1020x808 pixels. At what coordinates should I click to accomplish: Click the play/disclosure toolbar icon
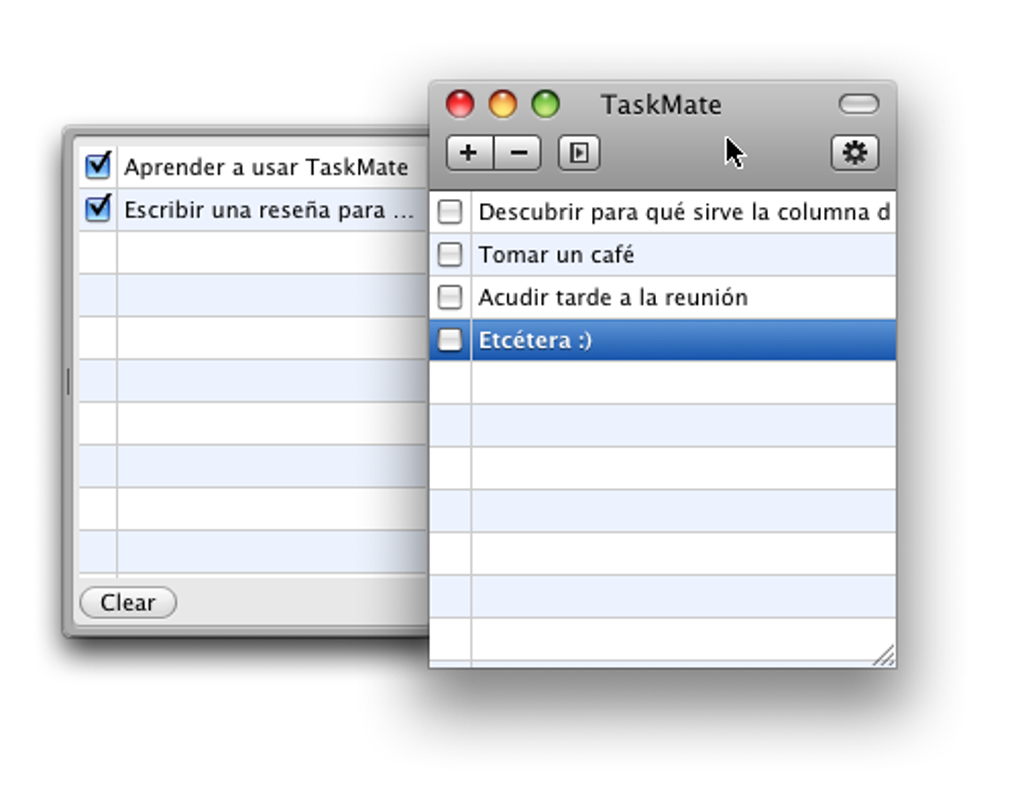pos(577,153)
